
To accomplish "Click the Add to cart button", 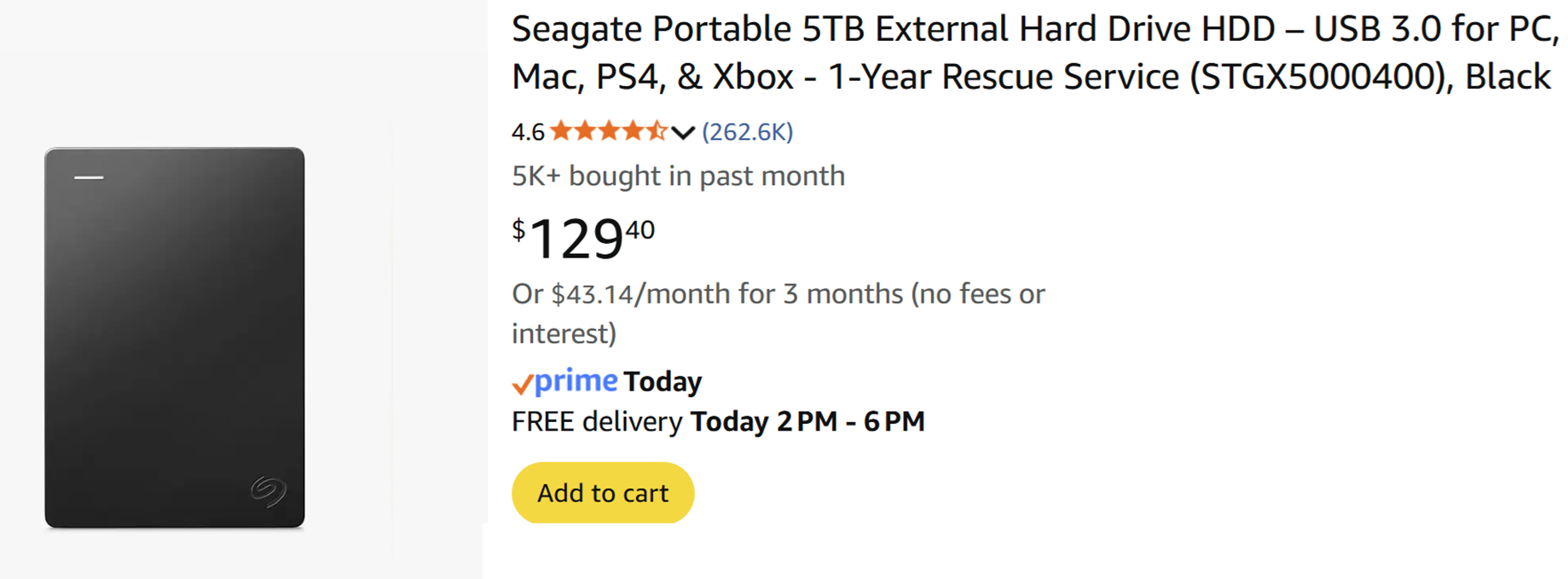I will (x=602, y=493).
